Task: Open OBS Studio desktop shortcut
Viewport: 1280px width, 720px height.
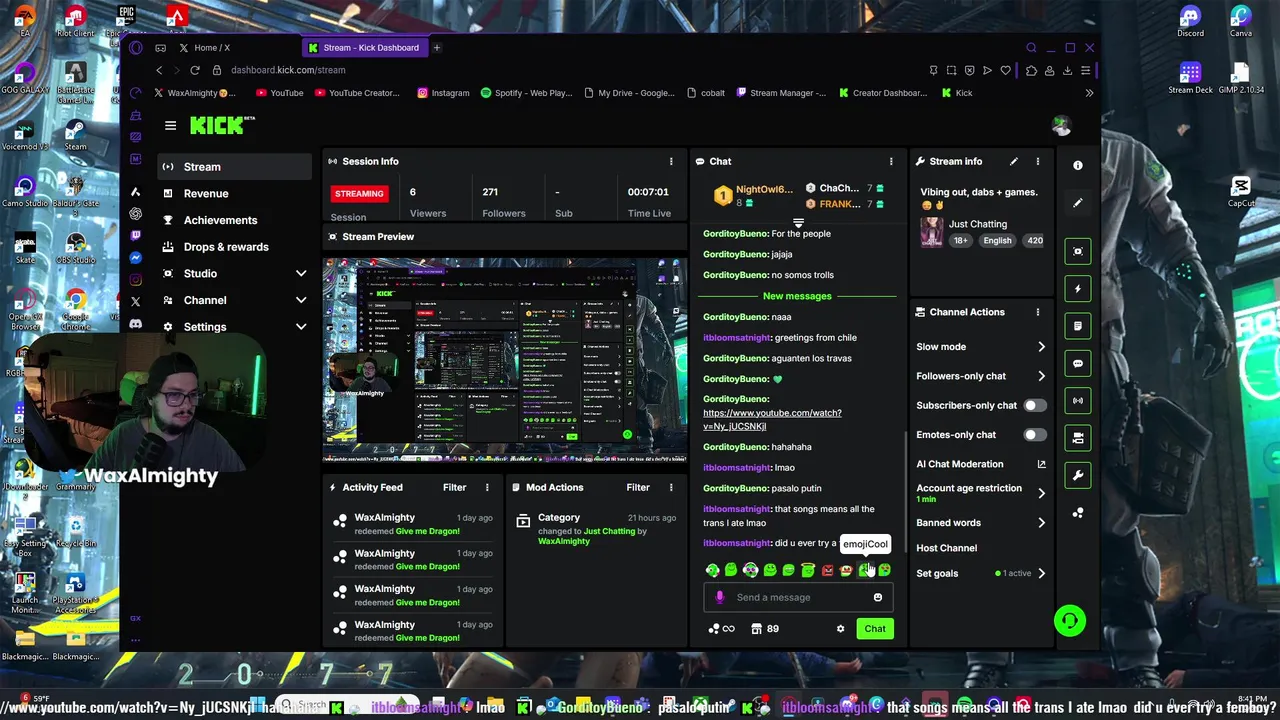Action: tap(76, 247)
